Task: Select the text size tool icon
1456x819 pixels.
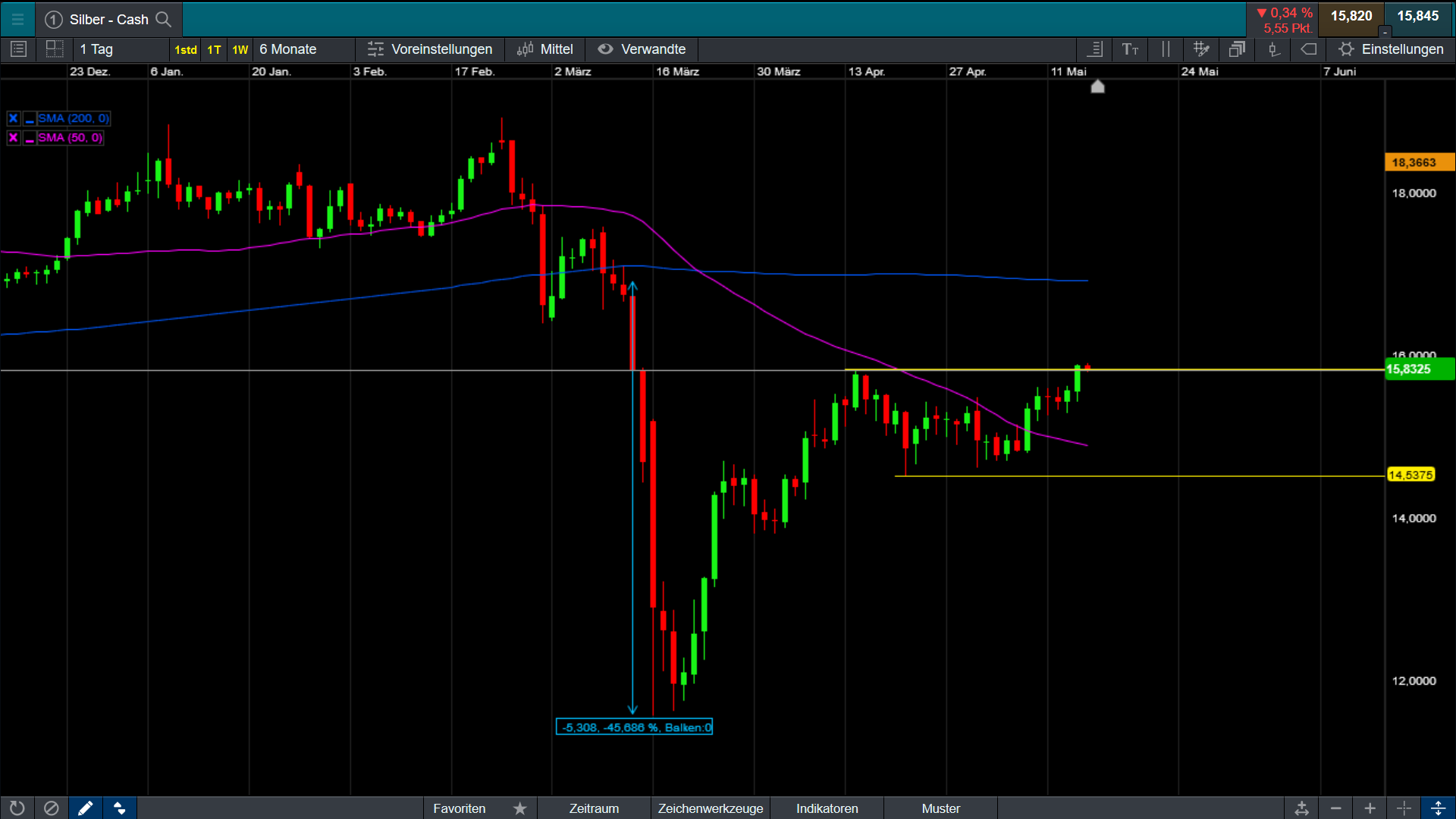Action: (1130, 49)
